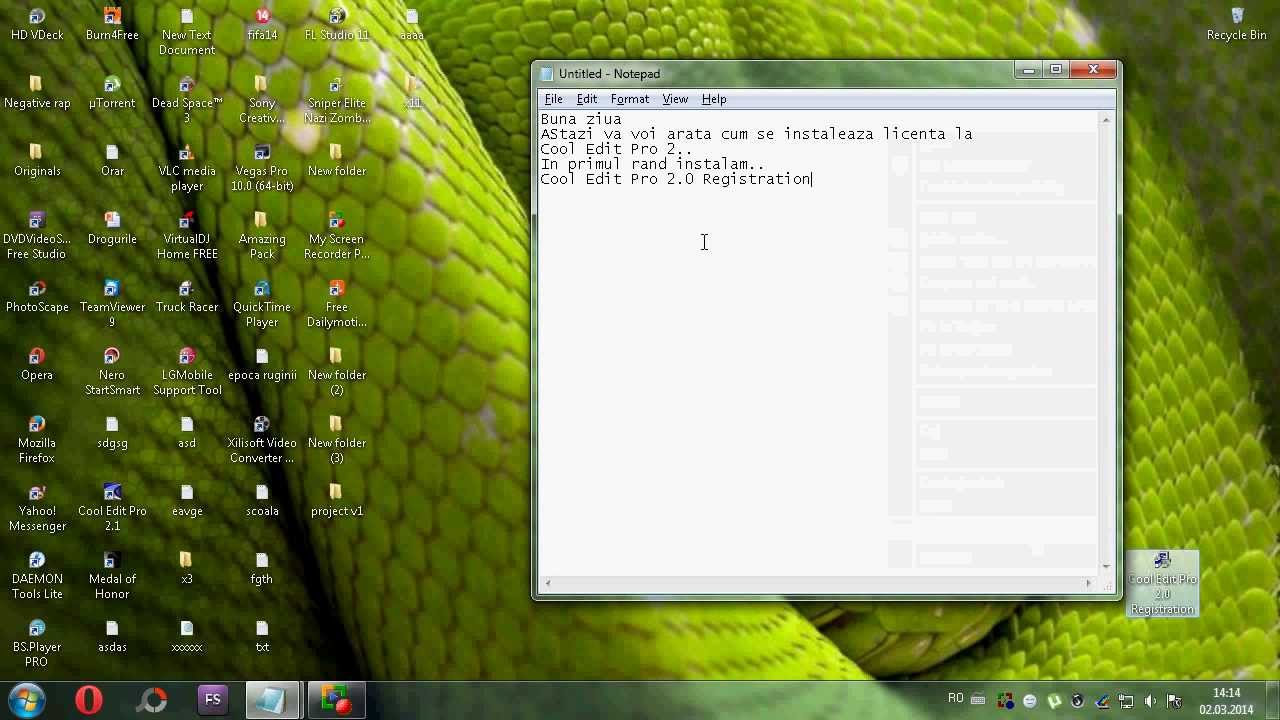1280x720 pixels.
Task: Select the Amazing Pack folder
Action: pos(262,236)
